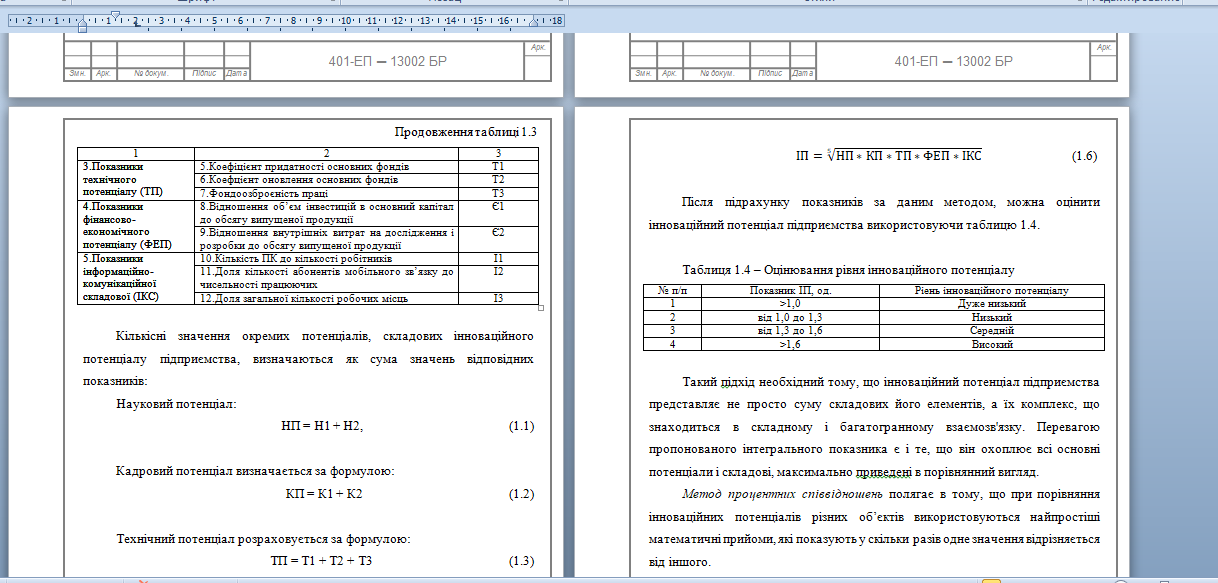Click the header cell '№ п/п'
Image resolution: width=1218 pixels, height=583 pixels.
[673, 291]
